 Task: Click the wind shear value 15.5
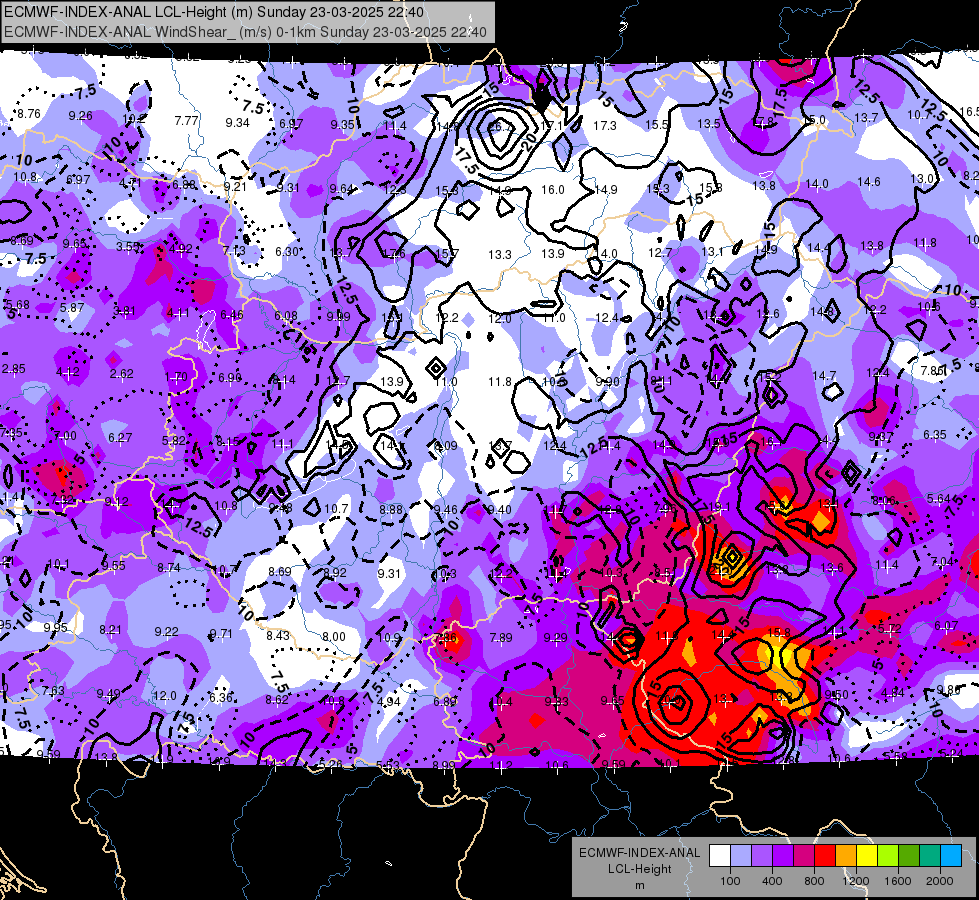pyautogui.click(x=657, y=125)
